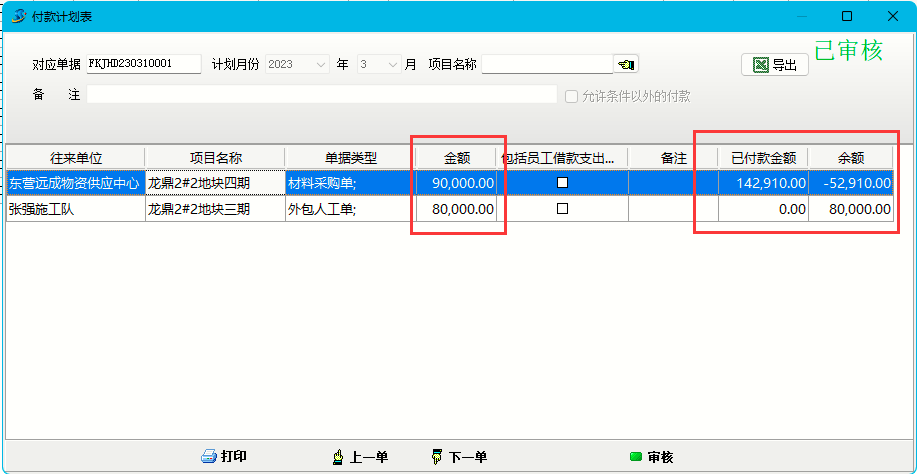917x474 pixels.
Task: Toggle 允许条件以外的付款 checkbox
Action: click(572, 97)
